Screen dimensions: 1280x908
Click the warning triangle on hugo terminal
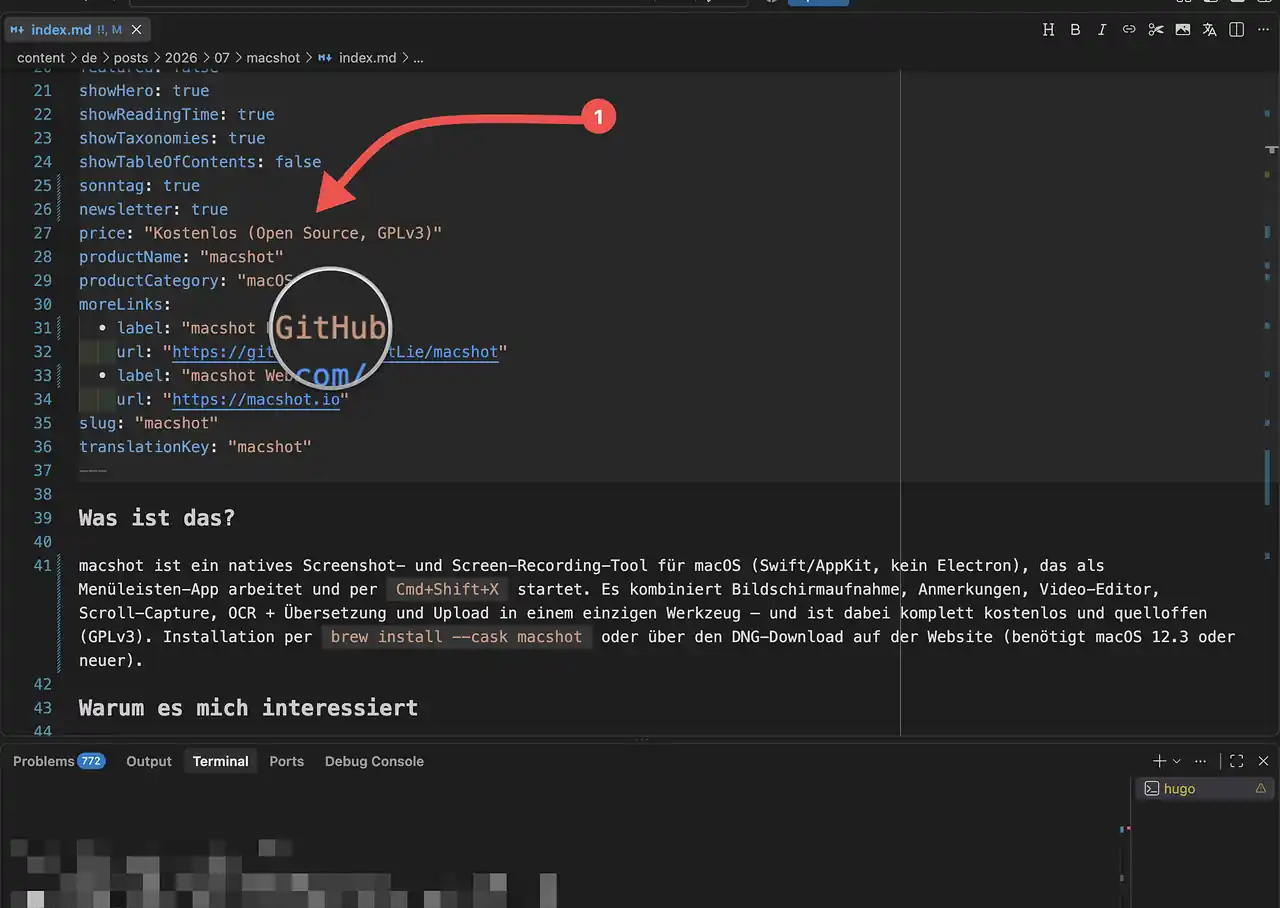tap(1260, 789)
